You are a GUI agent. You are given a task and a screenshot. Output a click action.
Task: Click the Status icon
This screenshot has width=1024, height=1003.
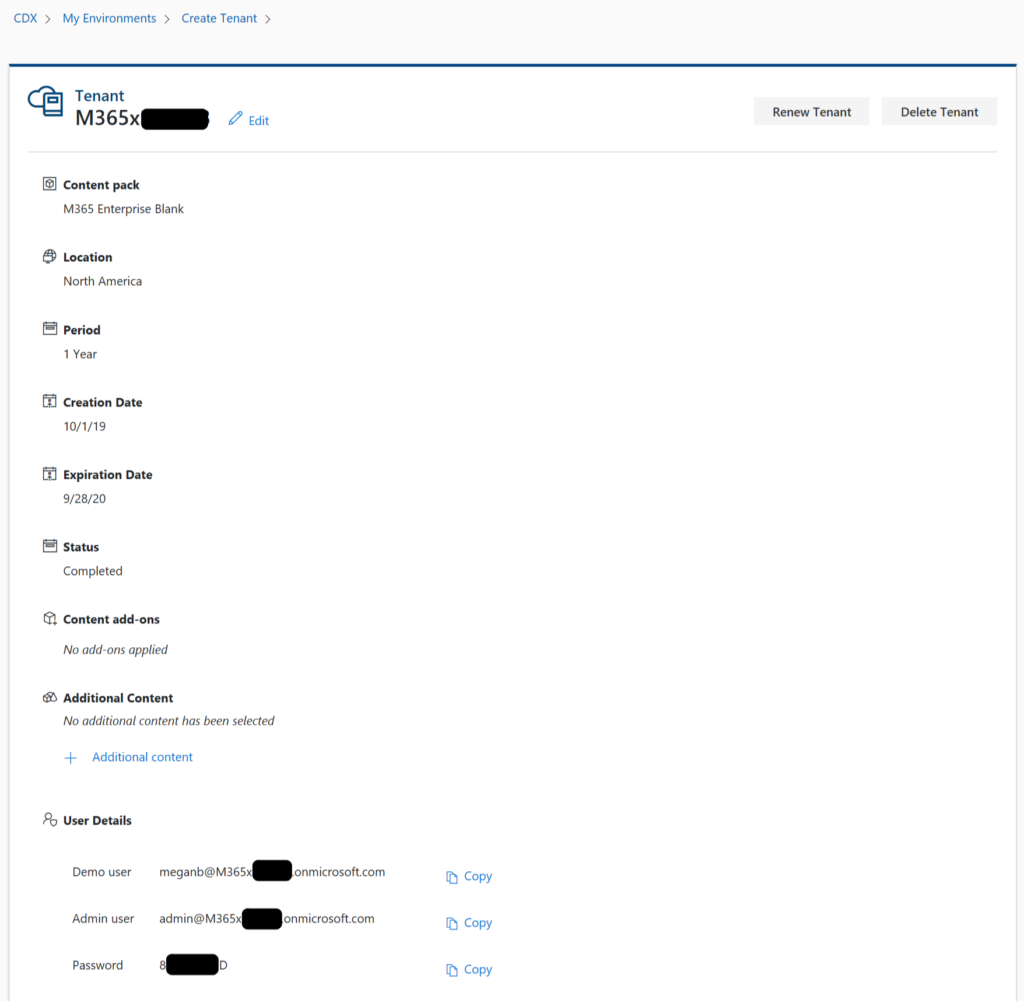click(x=50, y=546)
